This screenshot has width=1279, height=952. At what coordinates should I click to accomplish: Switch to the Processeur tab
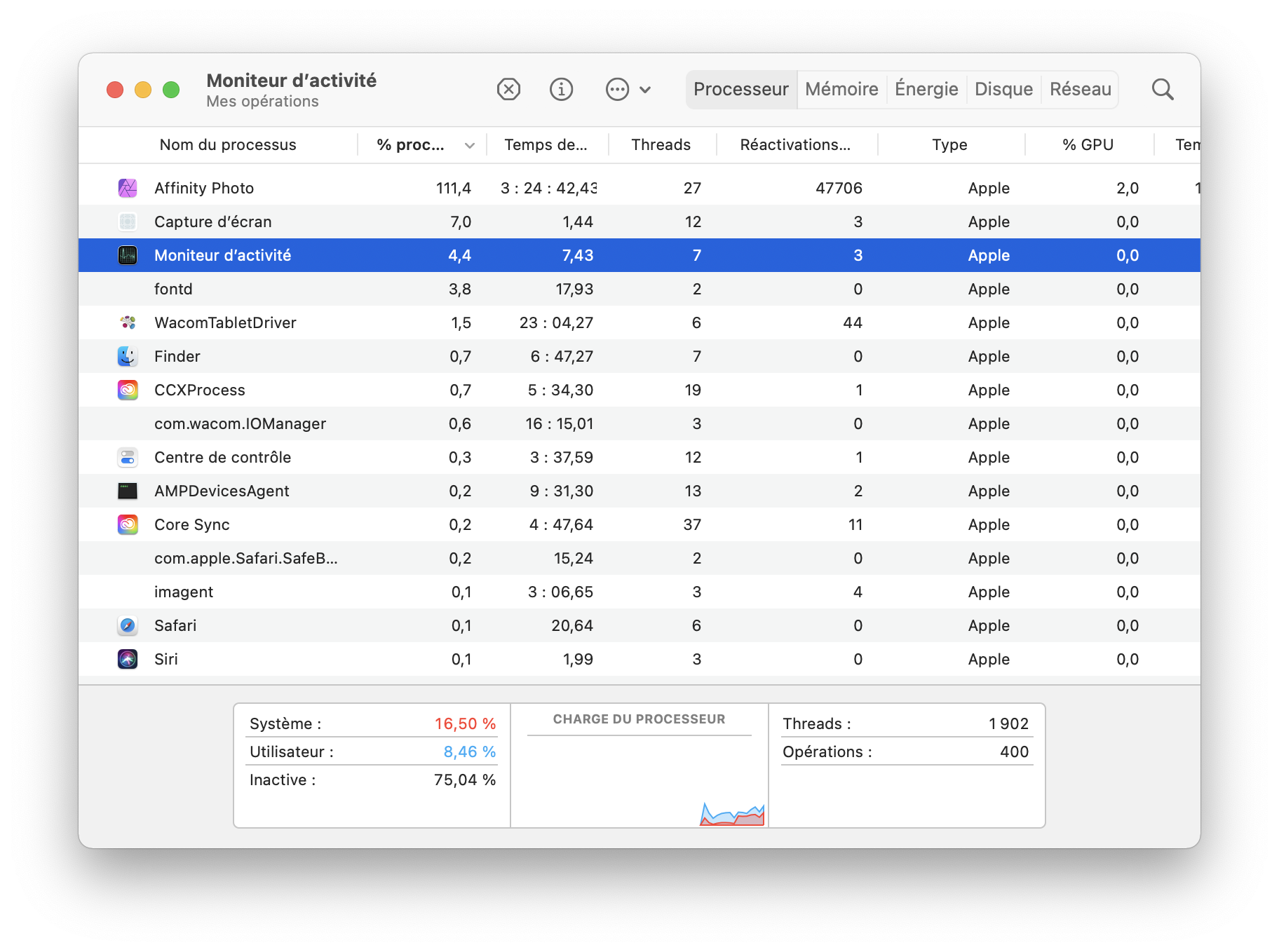coord(741,89)
